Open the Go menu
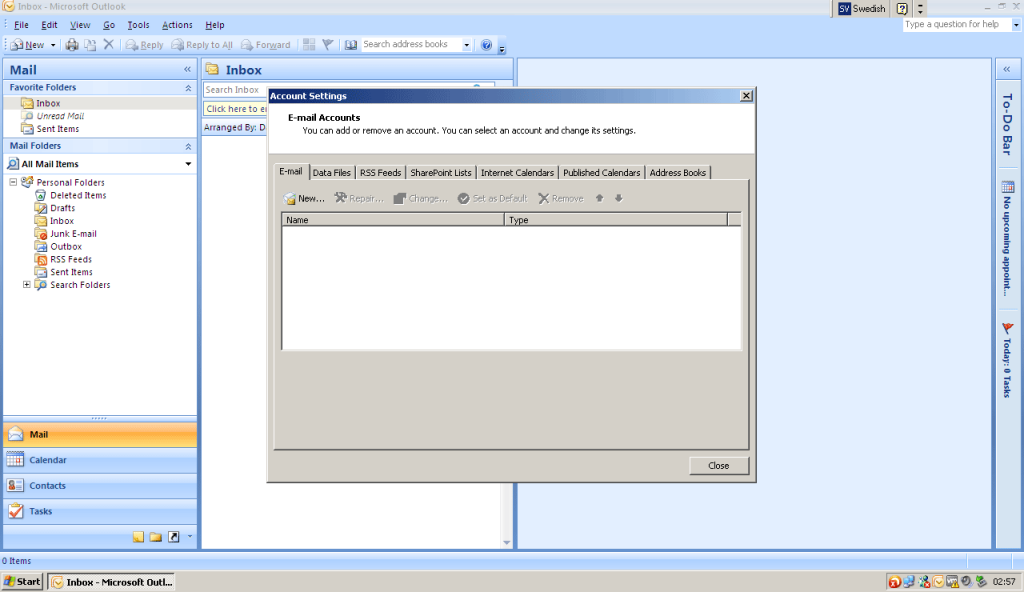This screenshot has height=592, width=1024. (108, 25)
